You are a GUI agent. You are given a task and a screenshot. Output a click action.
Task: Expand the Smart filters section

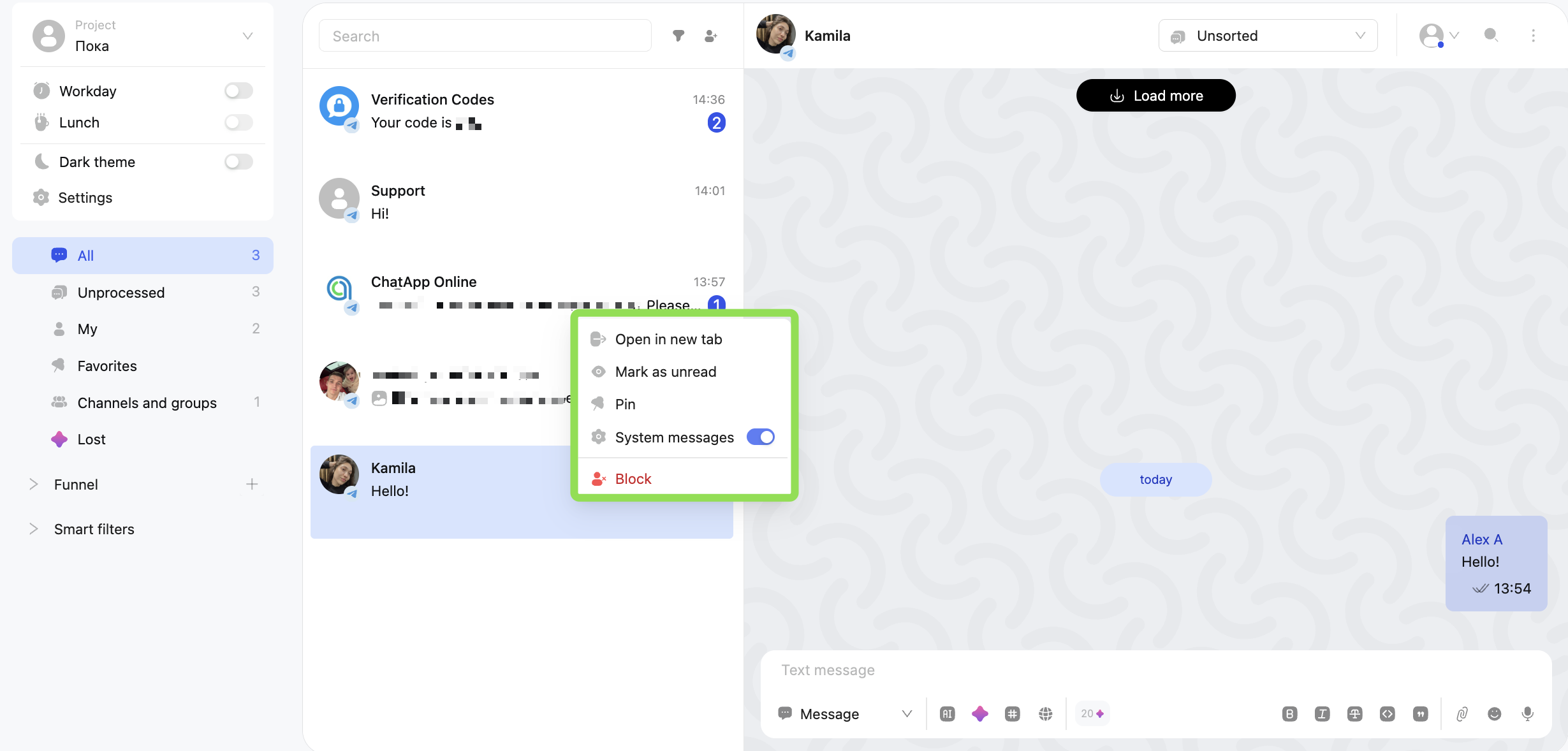pos(33,529)
